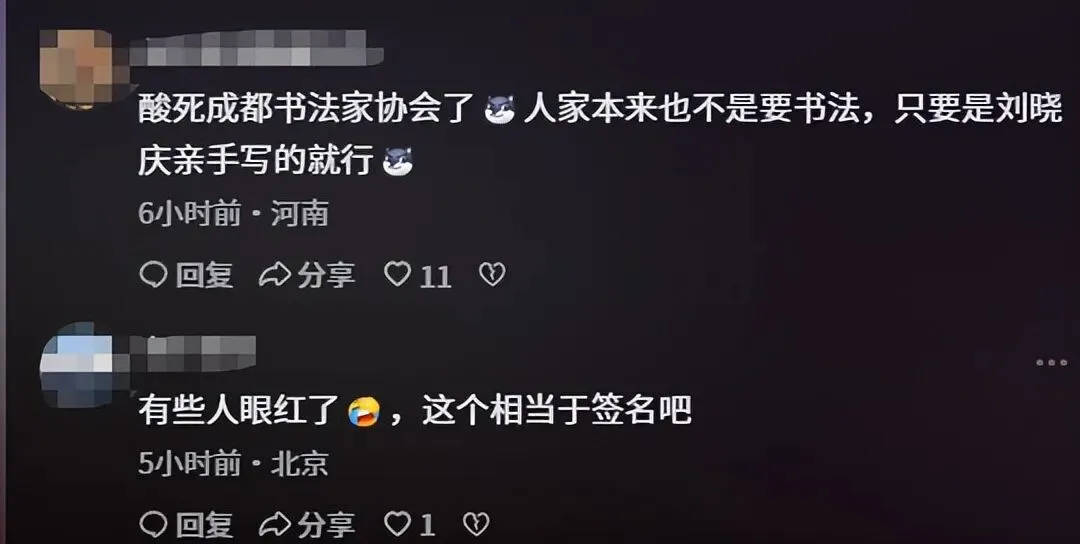Click reply bubble icon on Beijing comment
This screenshot has height=544, width=1080.
pyautogui.click(x=153, y=524)
